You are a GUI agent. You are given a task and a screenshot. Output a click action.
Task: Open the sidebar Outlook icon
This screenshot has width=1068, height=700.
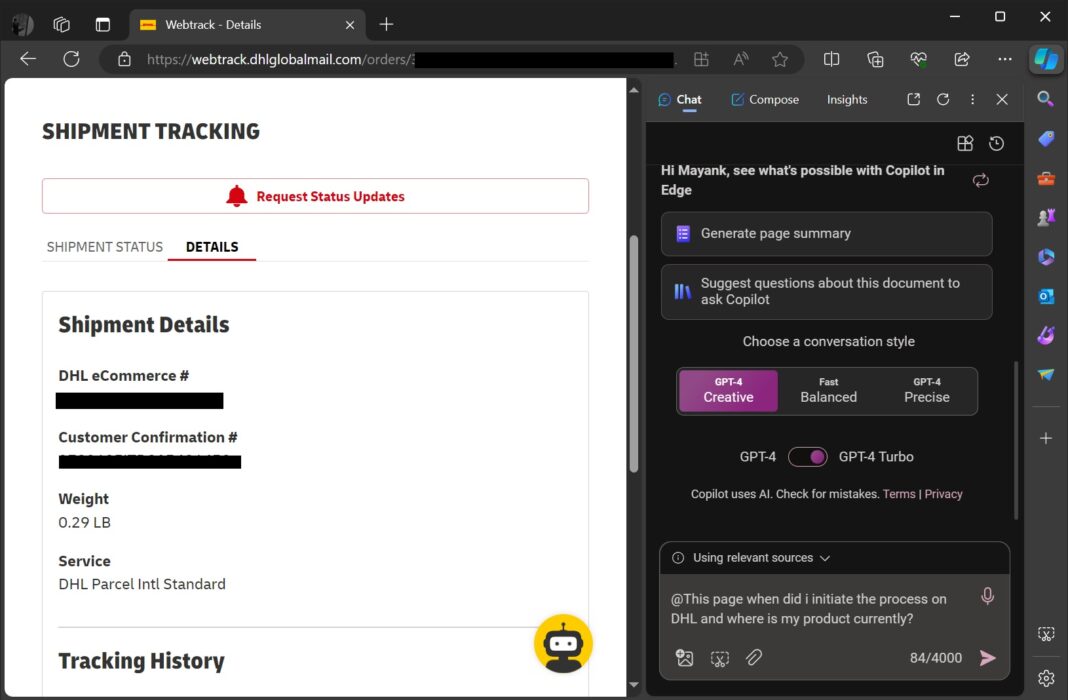pos(1046,296)
